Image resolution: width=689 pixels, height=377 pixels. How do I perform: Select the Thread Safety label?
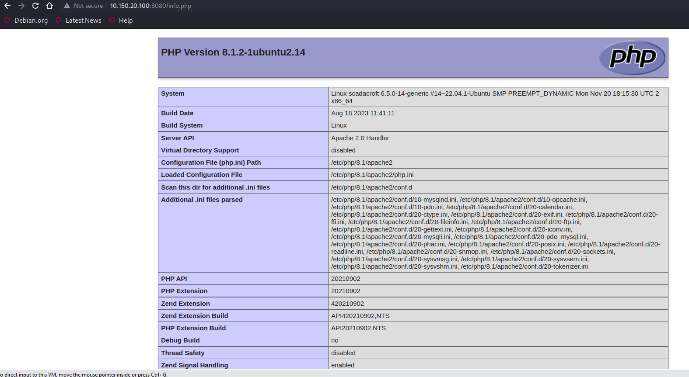click(182, 353)
